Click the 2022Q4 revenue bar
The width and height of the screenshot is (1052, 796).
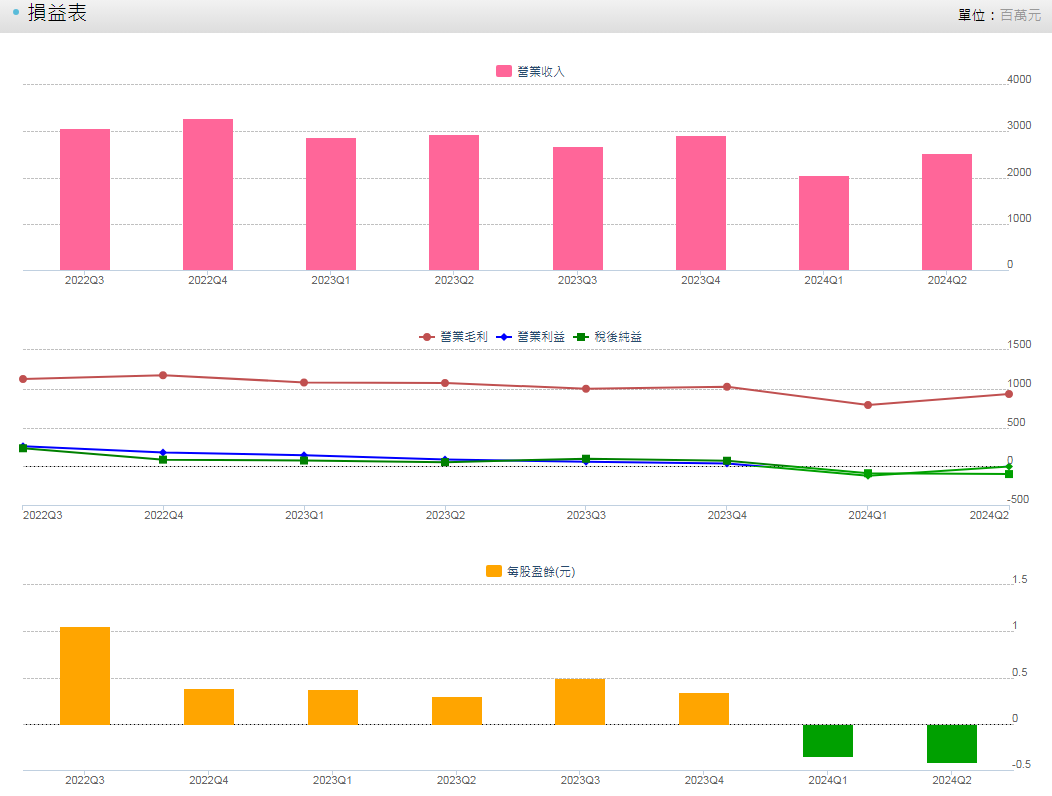[208, 195]
